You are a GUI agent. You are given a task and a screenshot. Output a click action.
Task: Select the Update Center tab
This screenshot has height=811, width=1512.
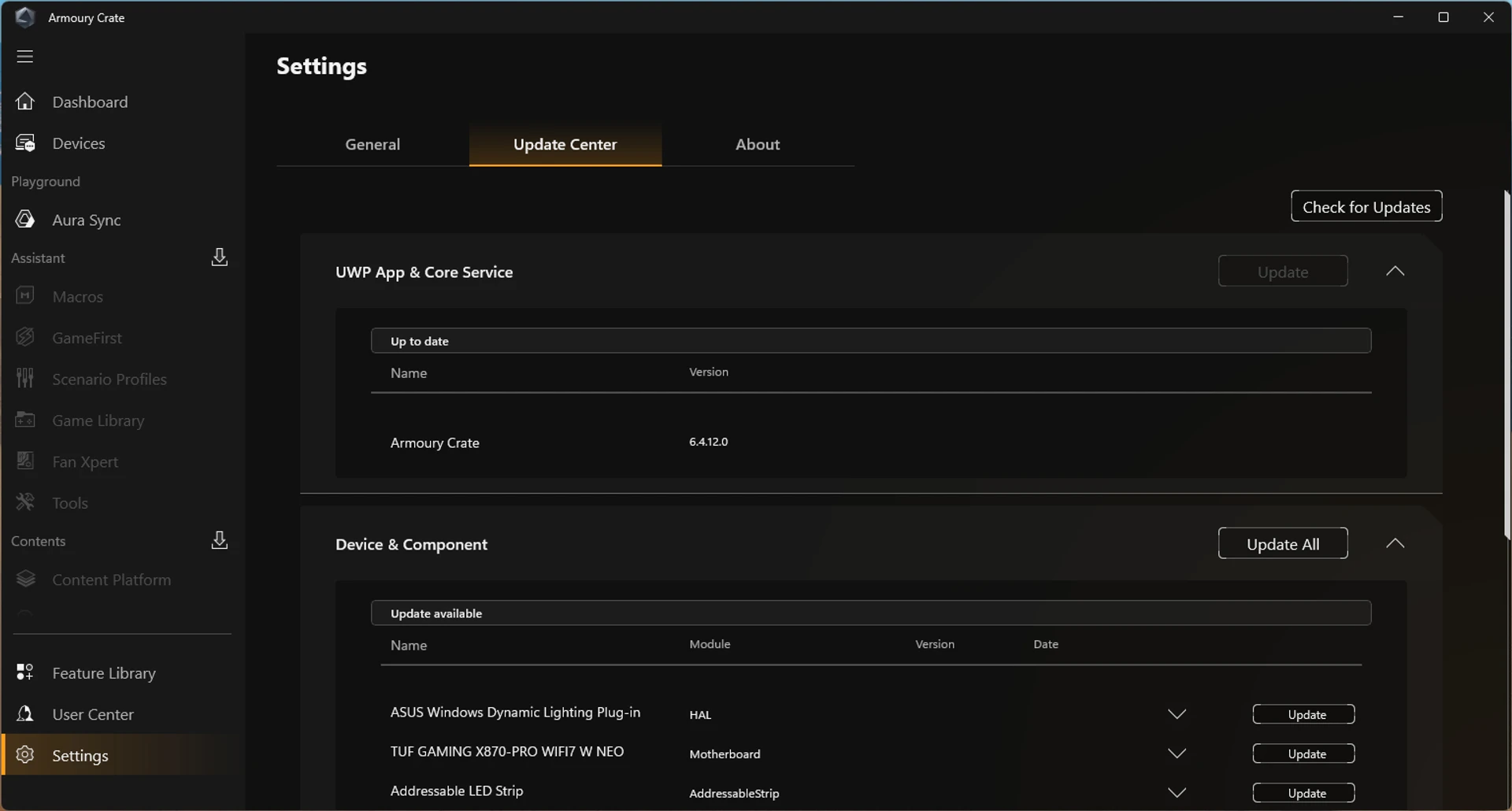(x=565, y=145)
